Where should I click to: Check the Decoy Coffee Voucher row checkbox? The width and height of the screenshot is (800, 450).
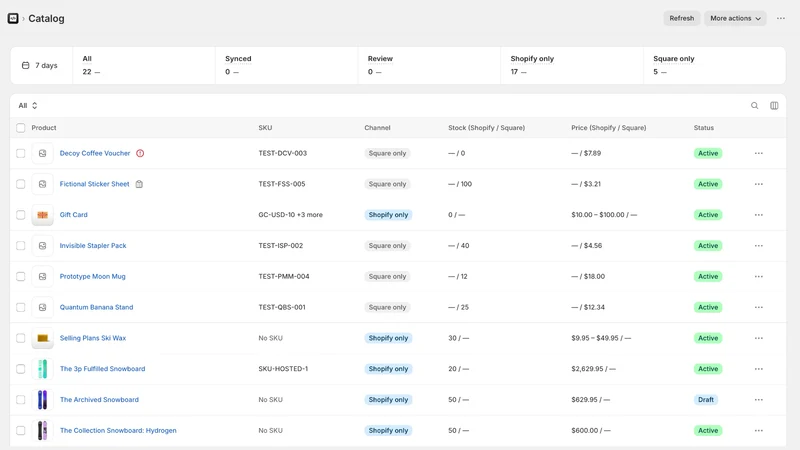20,153
